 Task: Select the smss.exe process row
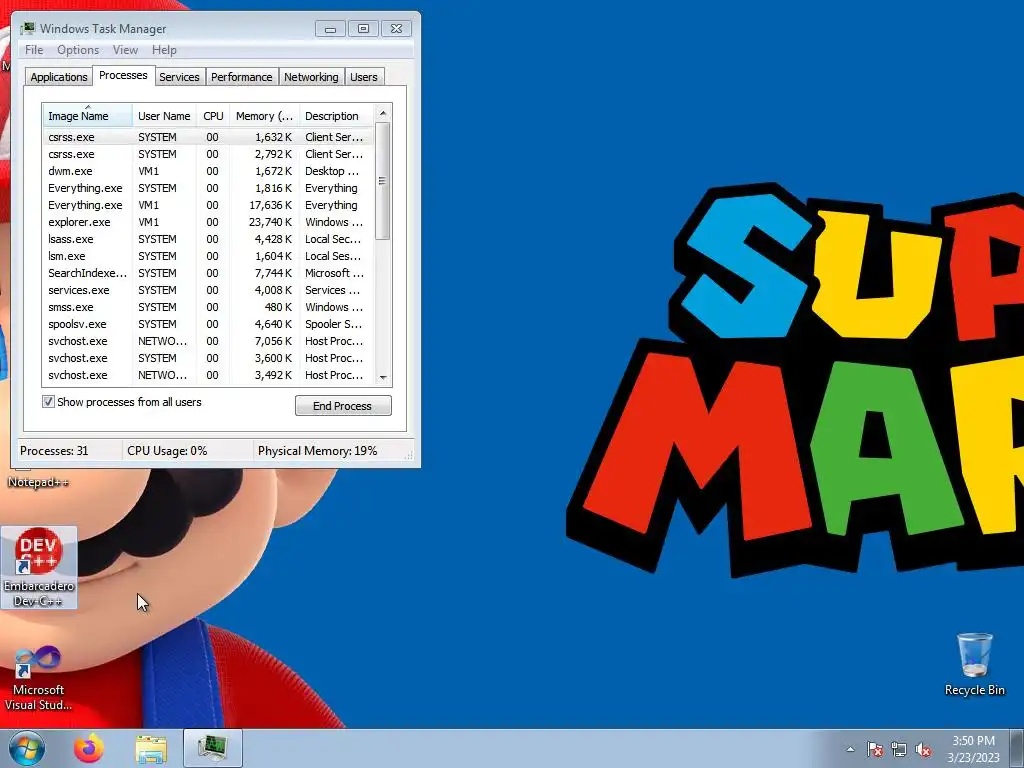tap(208, 307)
